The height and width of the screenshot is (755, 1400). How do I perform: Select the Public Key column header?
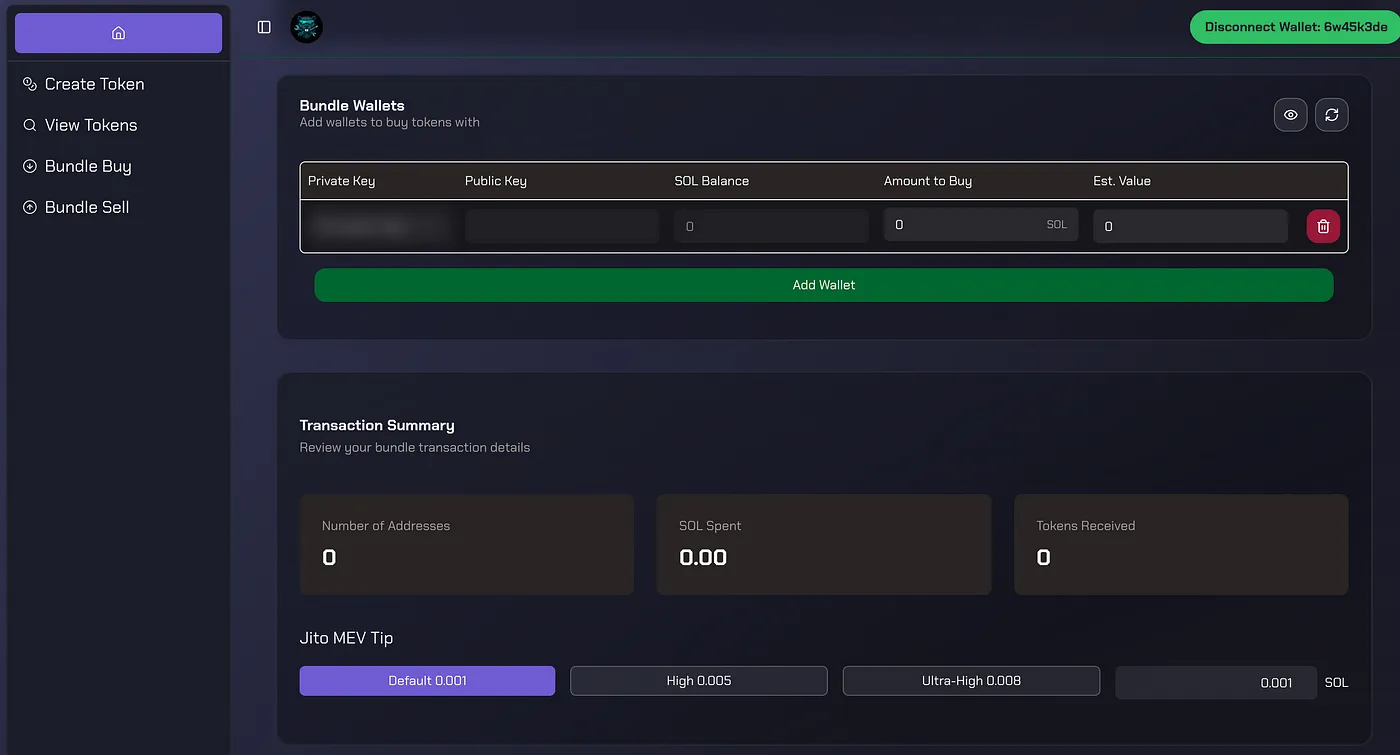(496, 181)
